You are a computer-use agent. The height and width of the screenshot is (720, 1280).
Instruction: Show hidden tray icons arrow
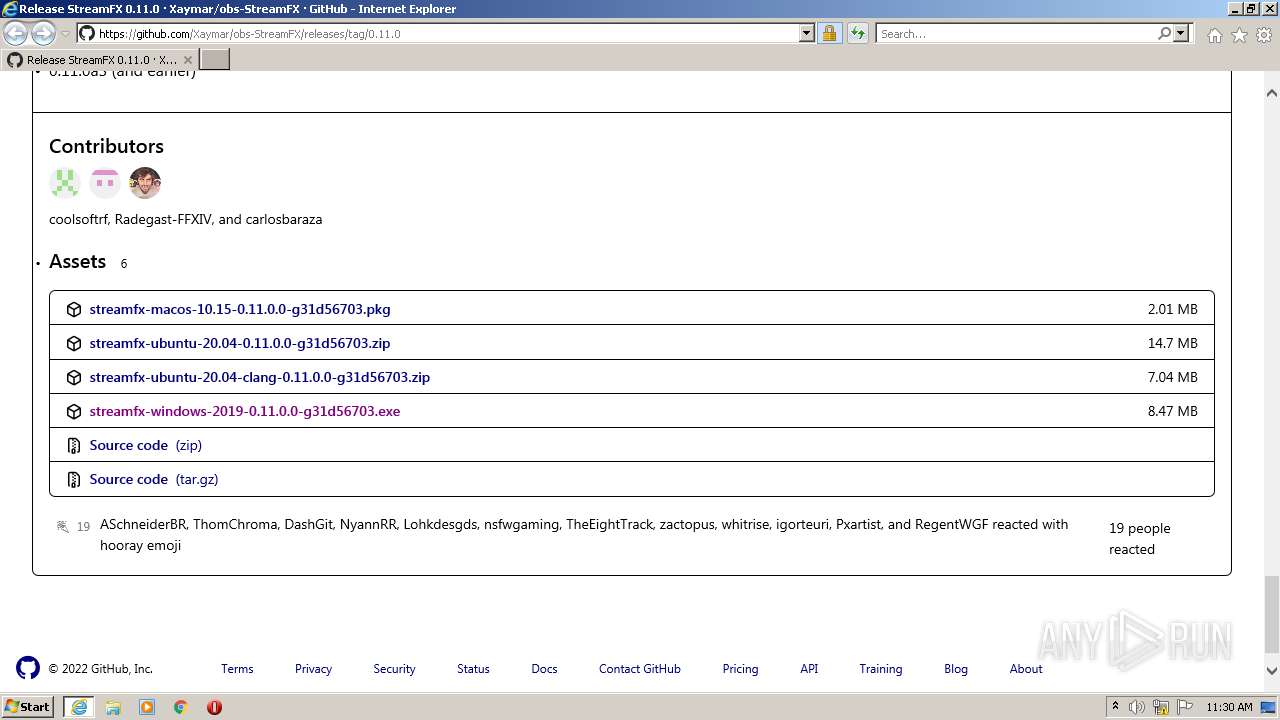click(x=1115, y=707)
